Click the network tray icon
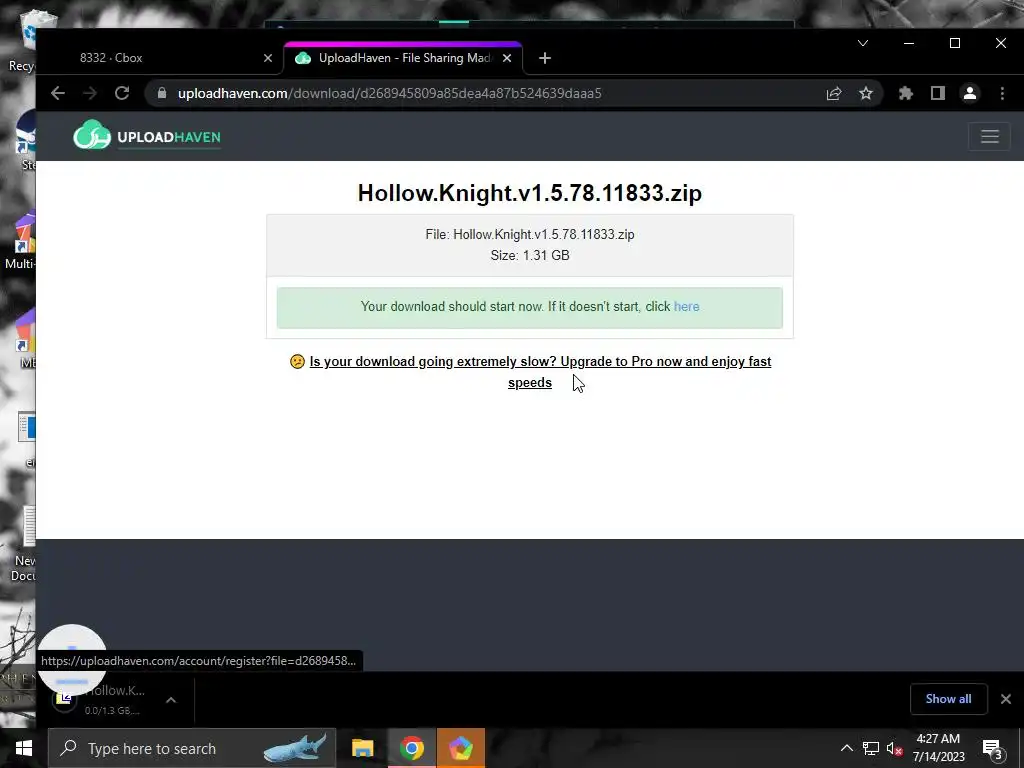 (871, 748)
